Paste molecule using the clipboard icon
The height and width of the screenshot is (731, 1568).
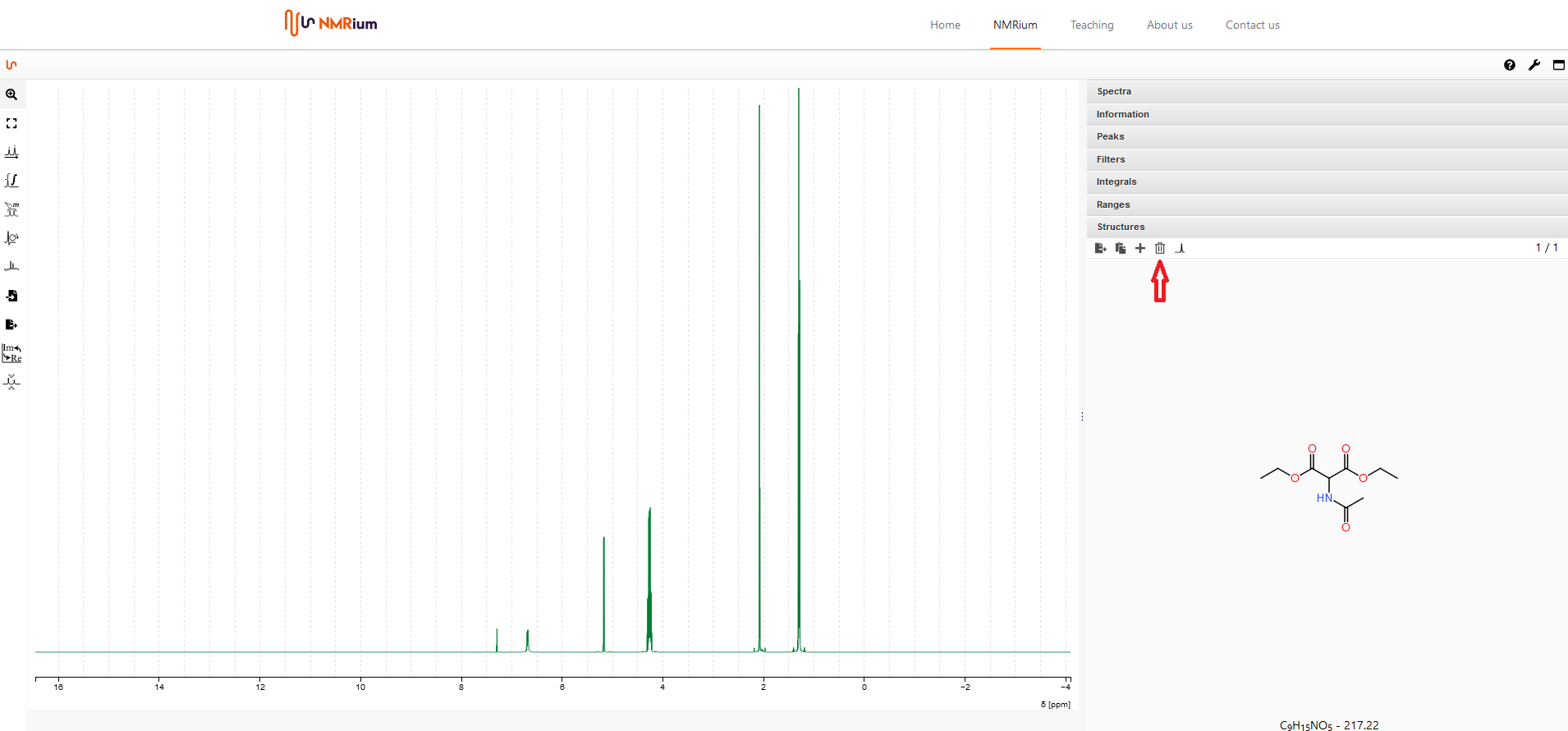point(1121,248)
